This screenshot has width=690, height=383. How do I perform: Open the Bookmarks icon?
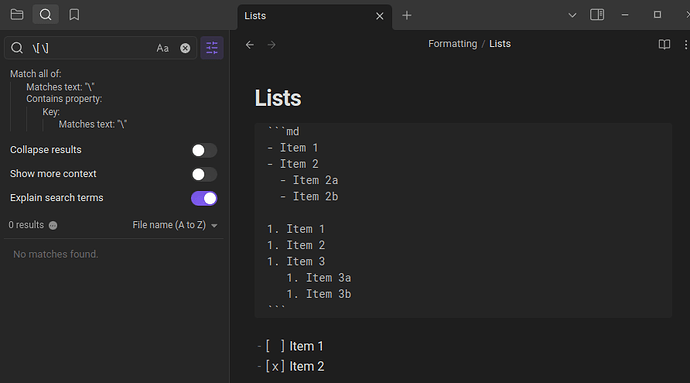tap(74, 15)
